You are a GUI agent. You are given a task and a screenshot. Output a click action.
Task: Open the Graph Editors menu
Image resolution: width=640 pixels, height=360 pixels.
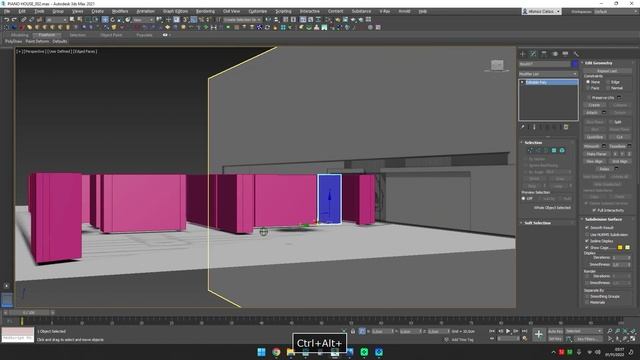click(176, 11)
